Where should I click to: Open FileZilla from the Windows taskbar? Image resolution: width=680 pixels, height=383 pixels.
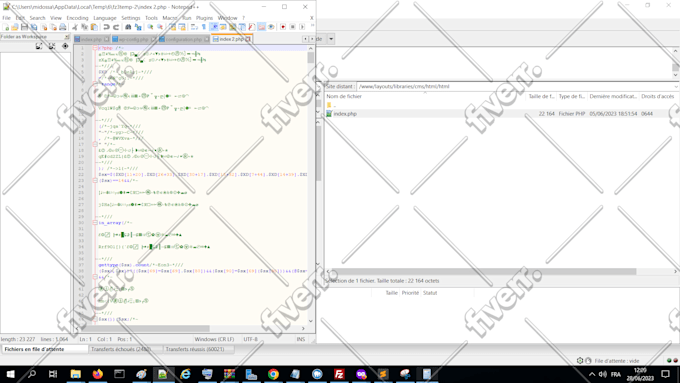tap(339, 374)
